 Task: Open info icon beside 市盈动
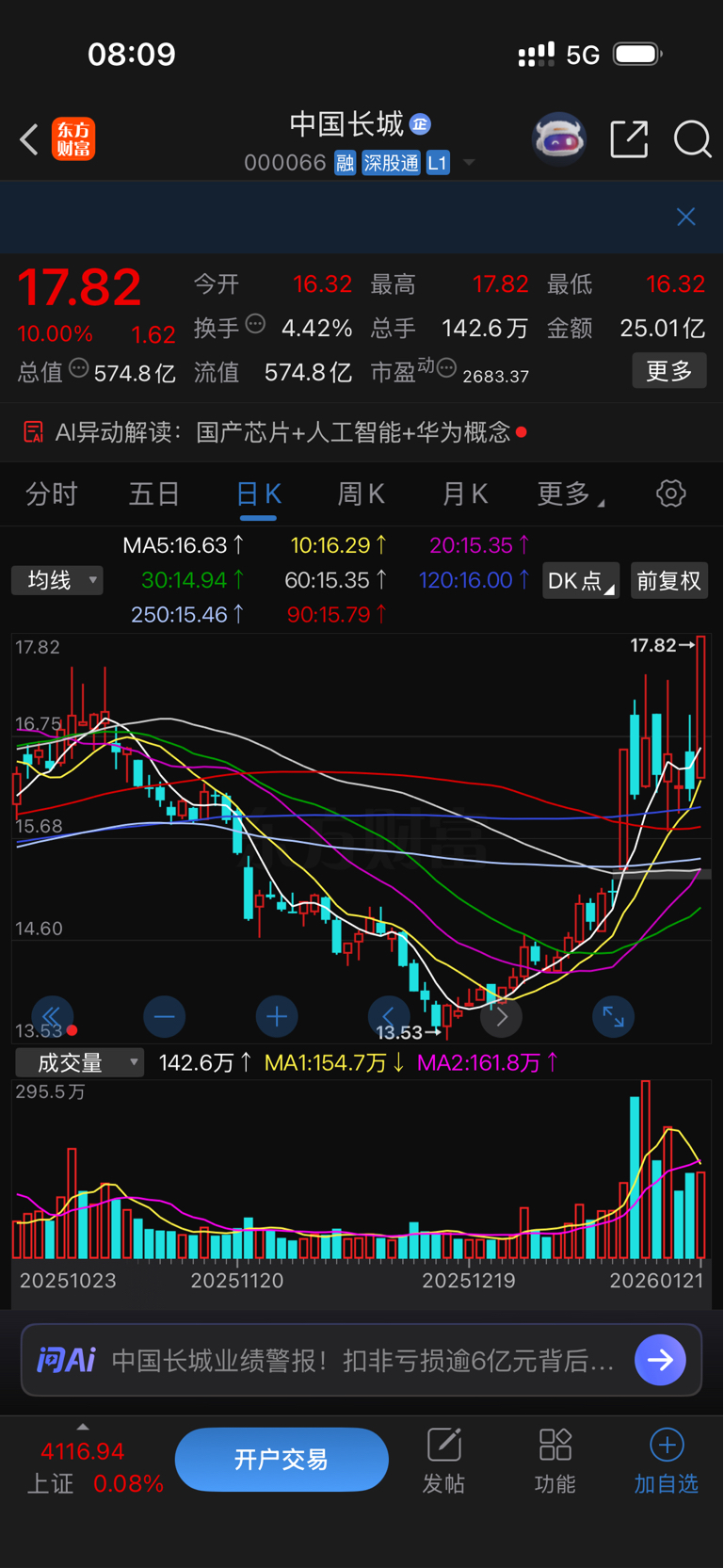pos(447,367)
